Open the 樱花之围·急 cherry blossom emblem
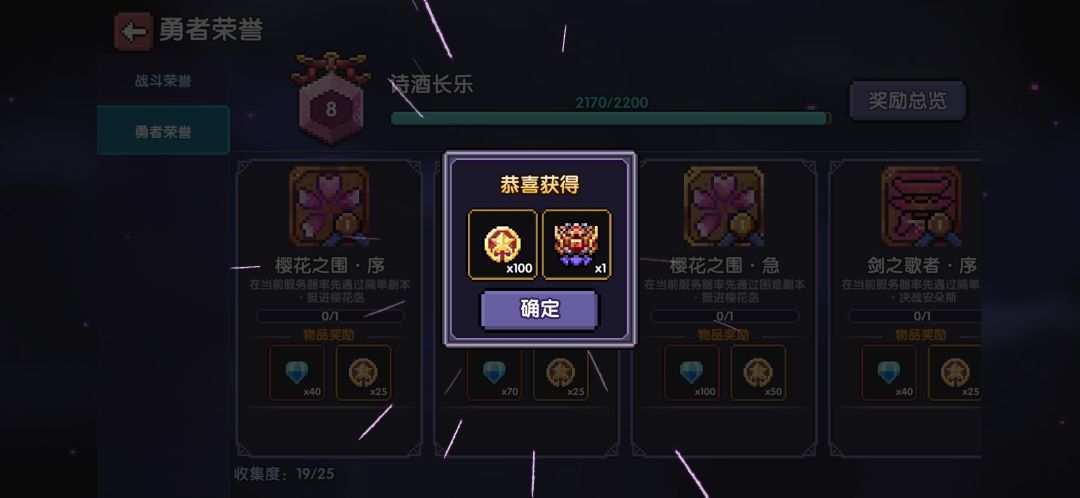The width and height of the screenshot is (1080, 498). [724, 206]
